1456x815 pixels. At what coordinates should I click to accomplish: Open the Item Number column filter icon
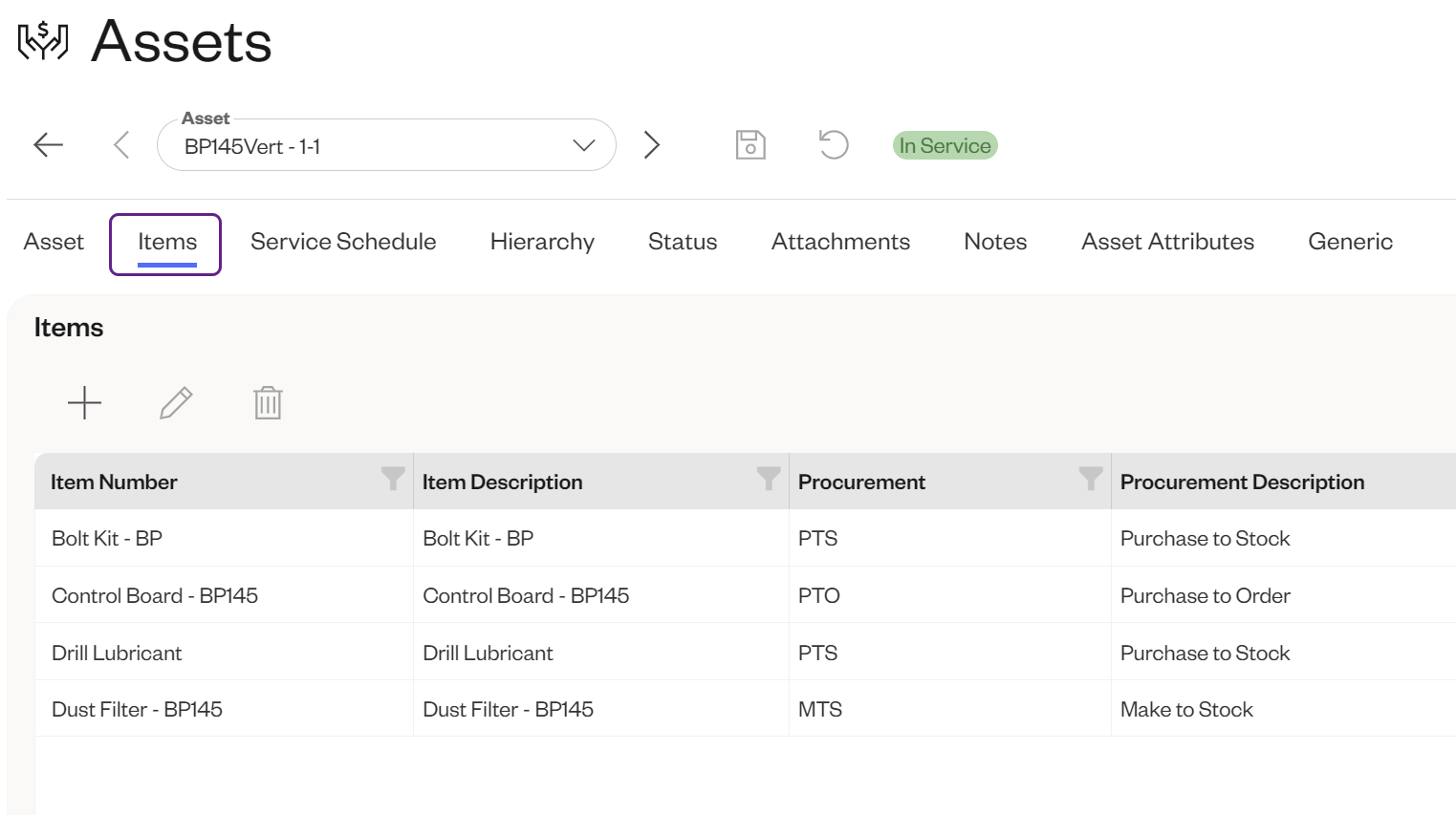pos(393,481)
